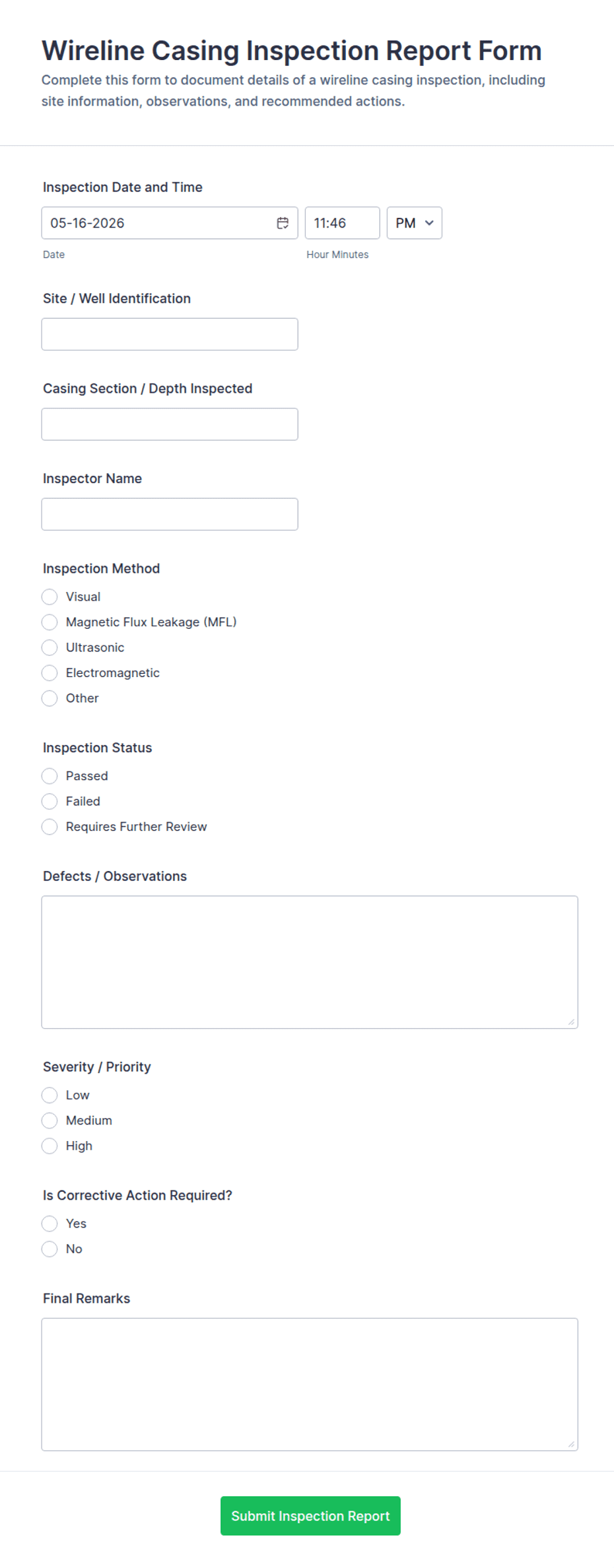The height and width of the screenshot is (1568, 614).
Task: Click the Hour Minutes time field
Action: pyautogui.click(x=342, y=223)
